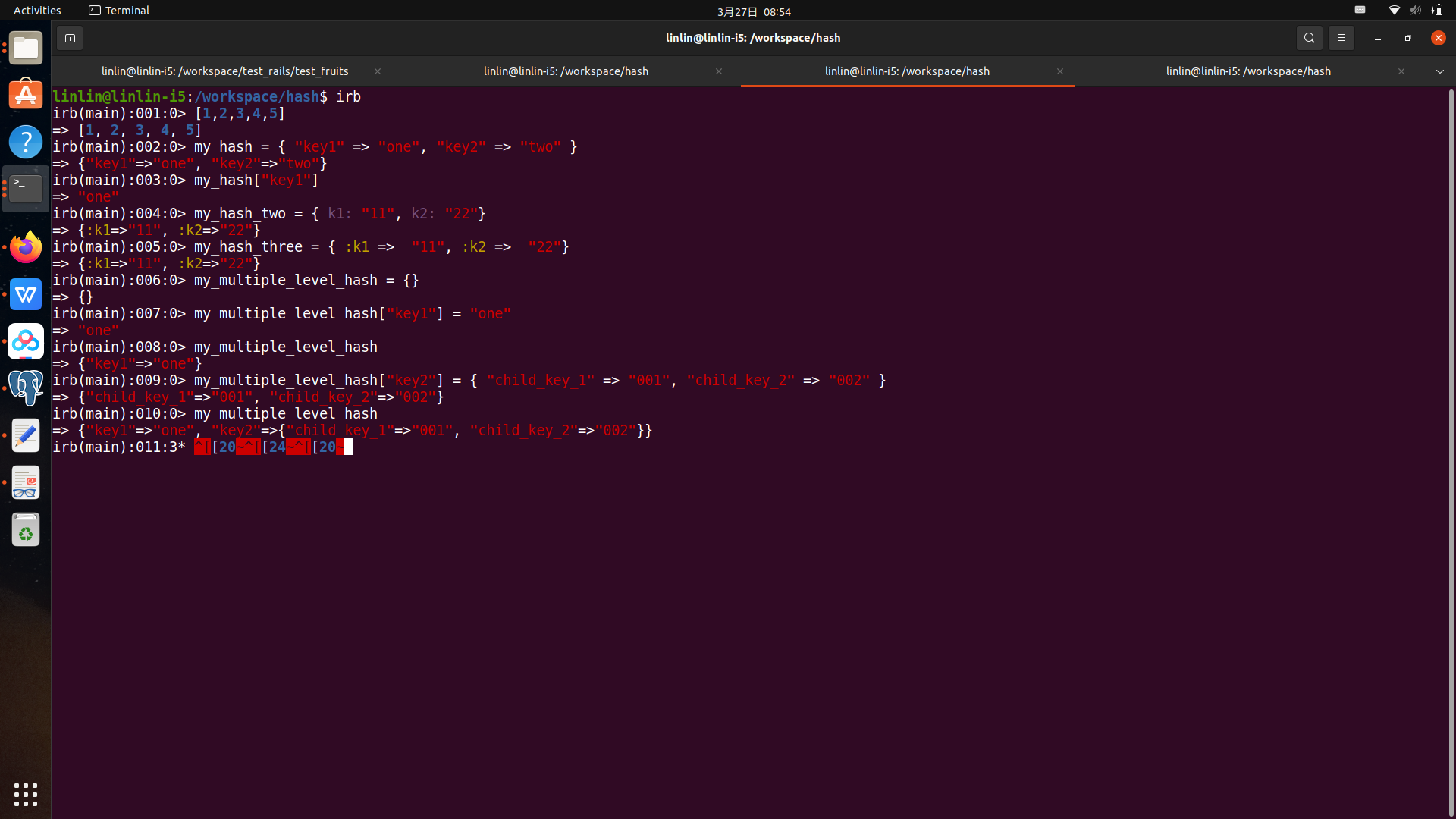Close the test_fruits terminal tab
The image size is (1456, 819).
pos(378,71)
